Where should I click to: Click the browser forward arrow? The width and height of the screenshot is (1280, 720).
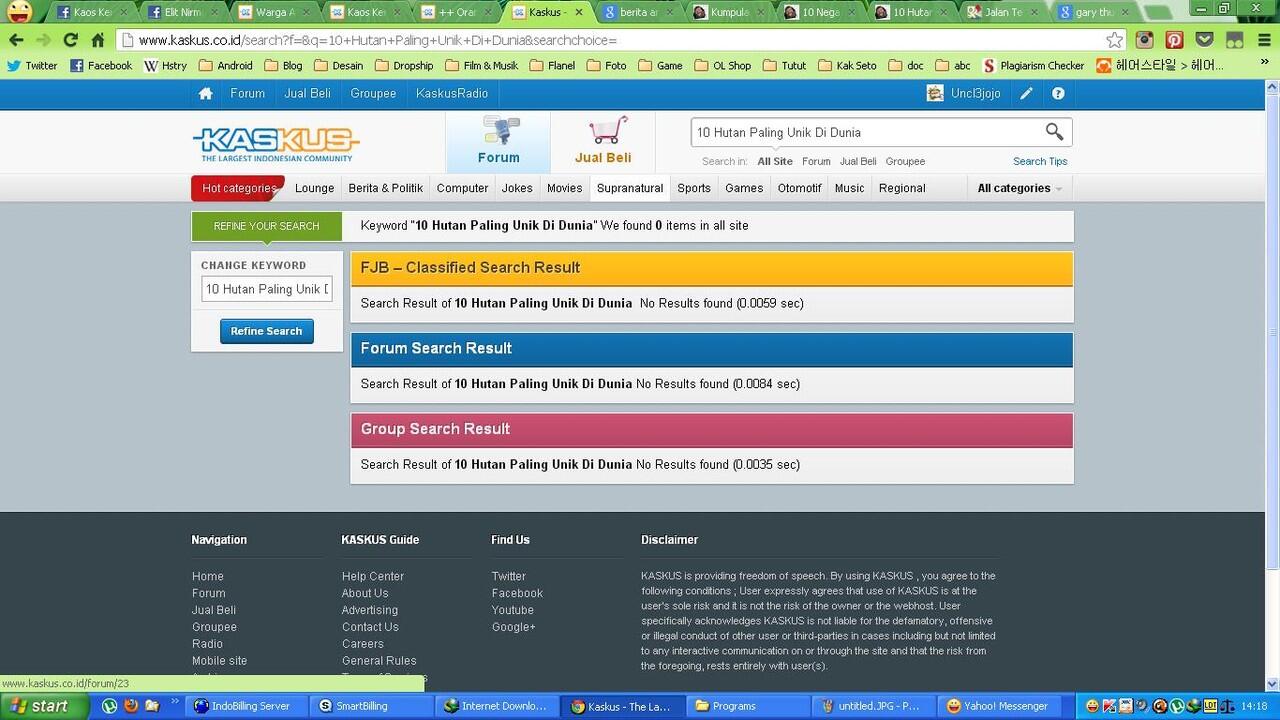click(x=43, y=40)
